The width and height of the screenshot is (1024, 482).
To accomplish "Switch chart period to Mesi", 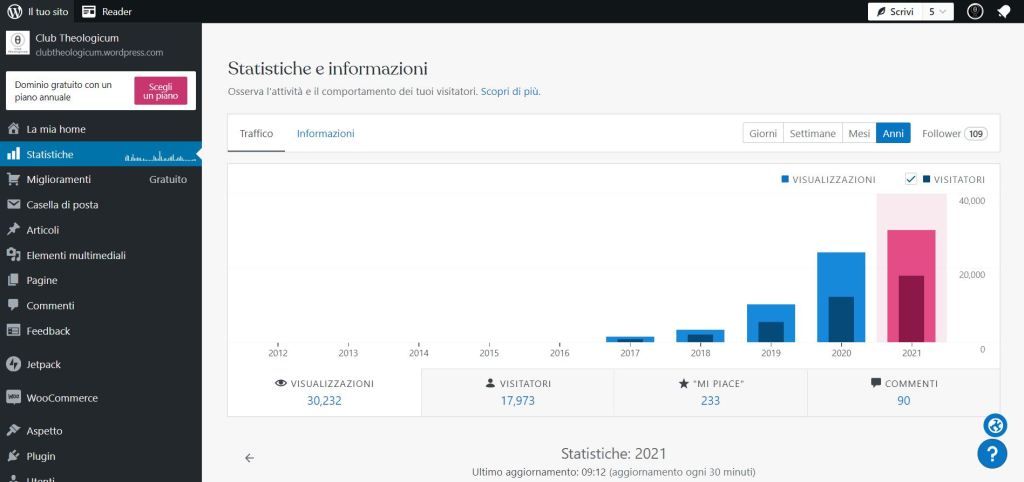I will pyautogui.click(x=859, y=134).
